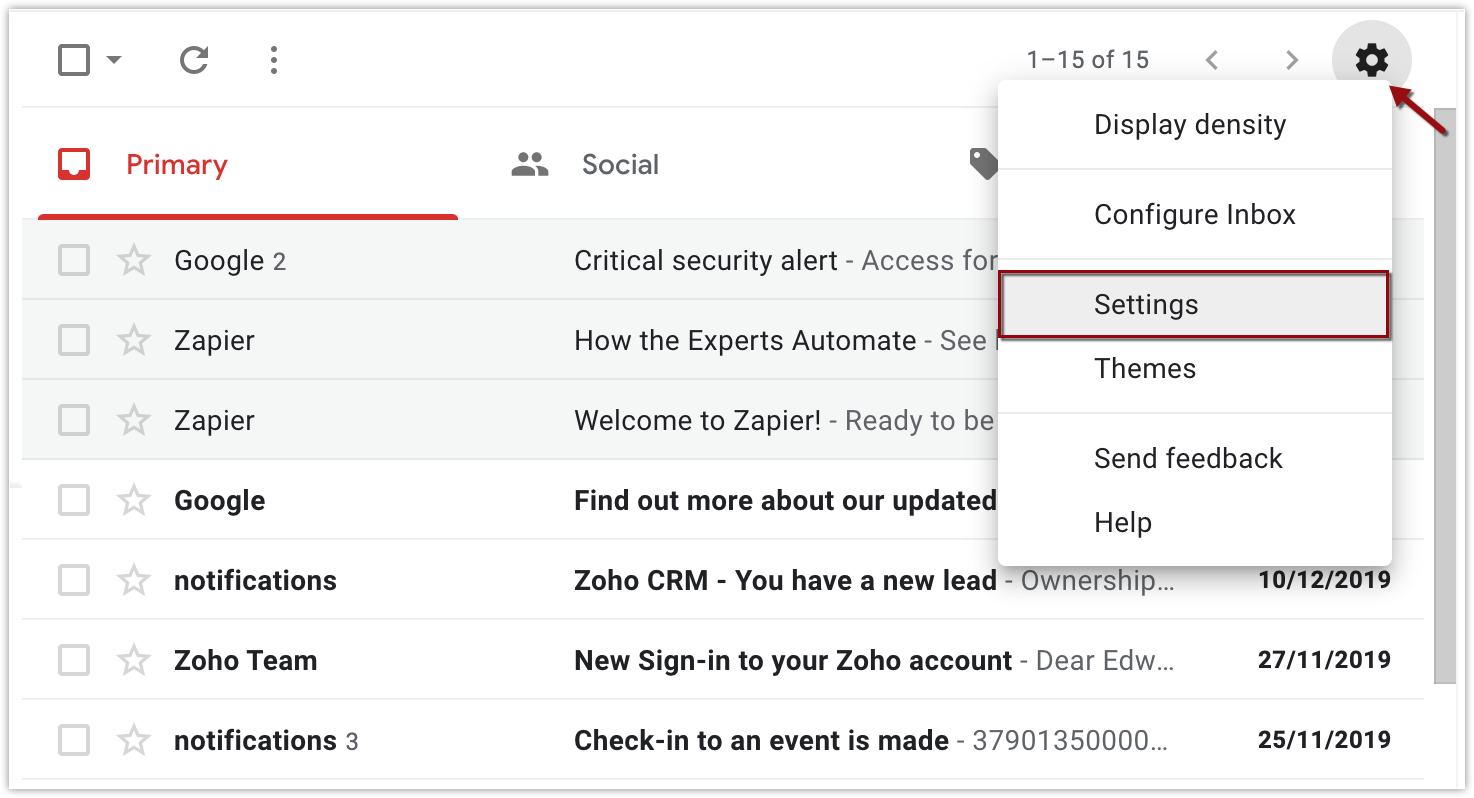Open the Zoho CRM new lead email
Image resolution: width=1474 pixels, height=798 pixels.
click(785, 580)
